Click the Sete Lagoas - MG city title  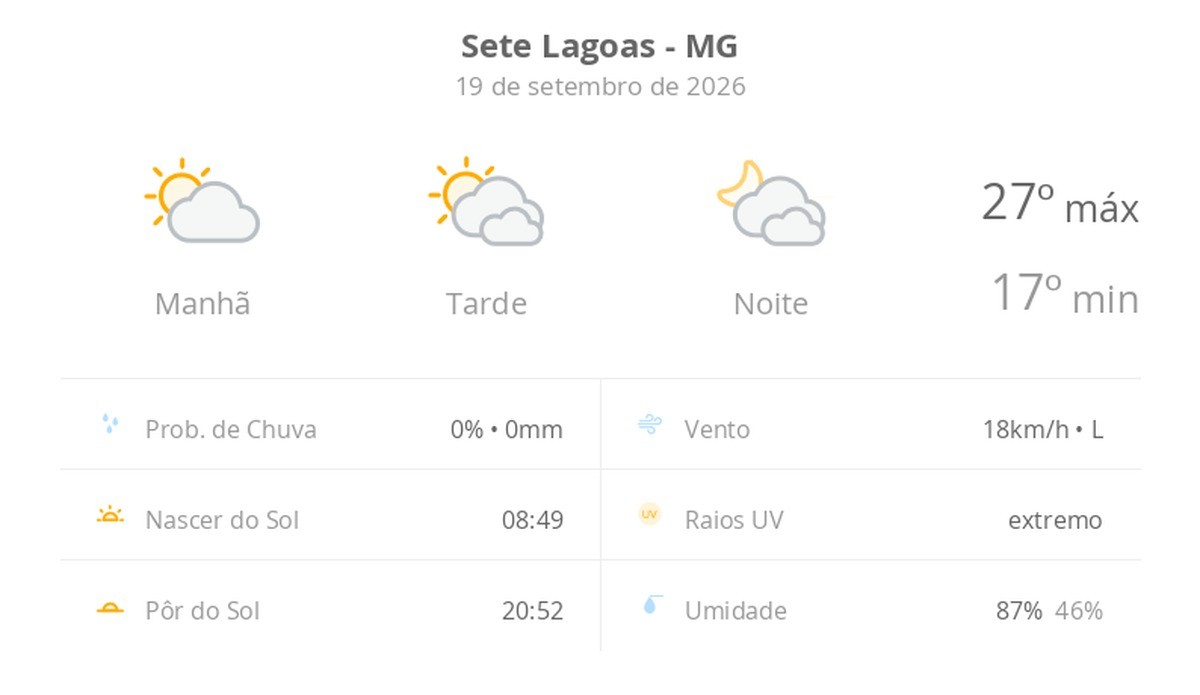coord(600,46)
